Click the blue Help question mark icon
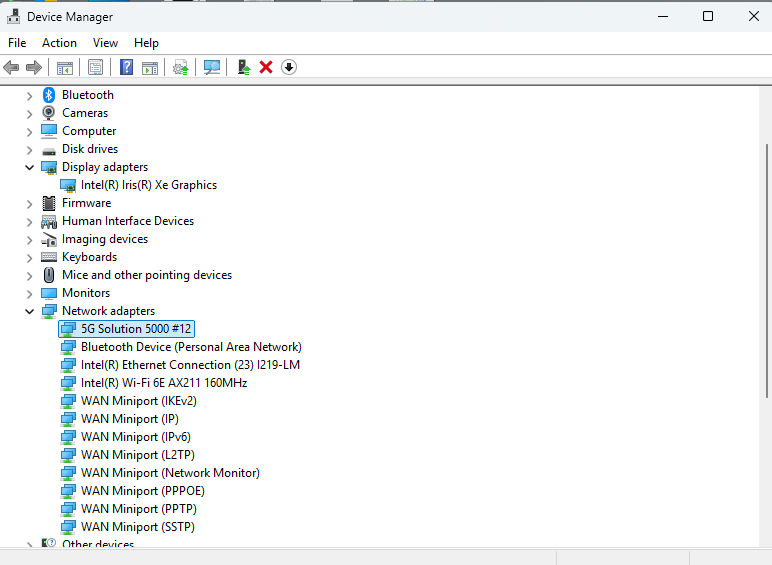 click(x=126, y=67)
